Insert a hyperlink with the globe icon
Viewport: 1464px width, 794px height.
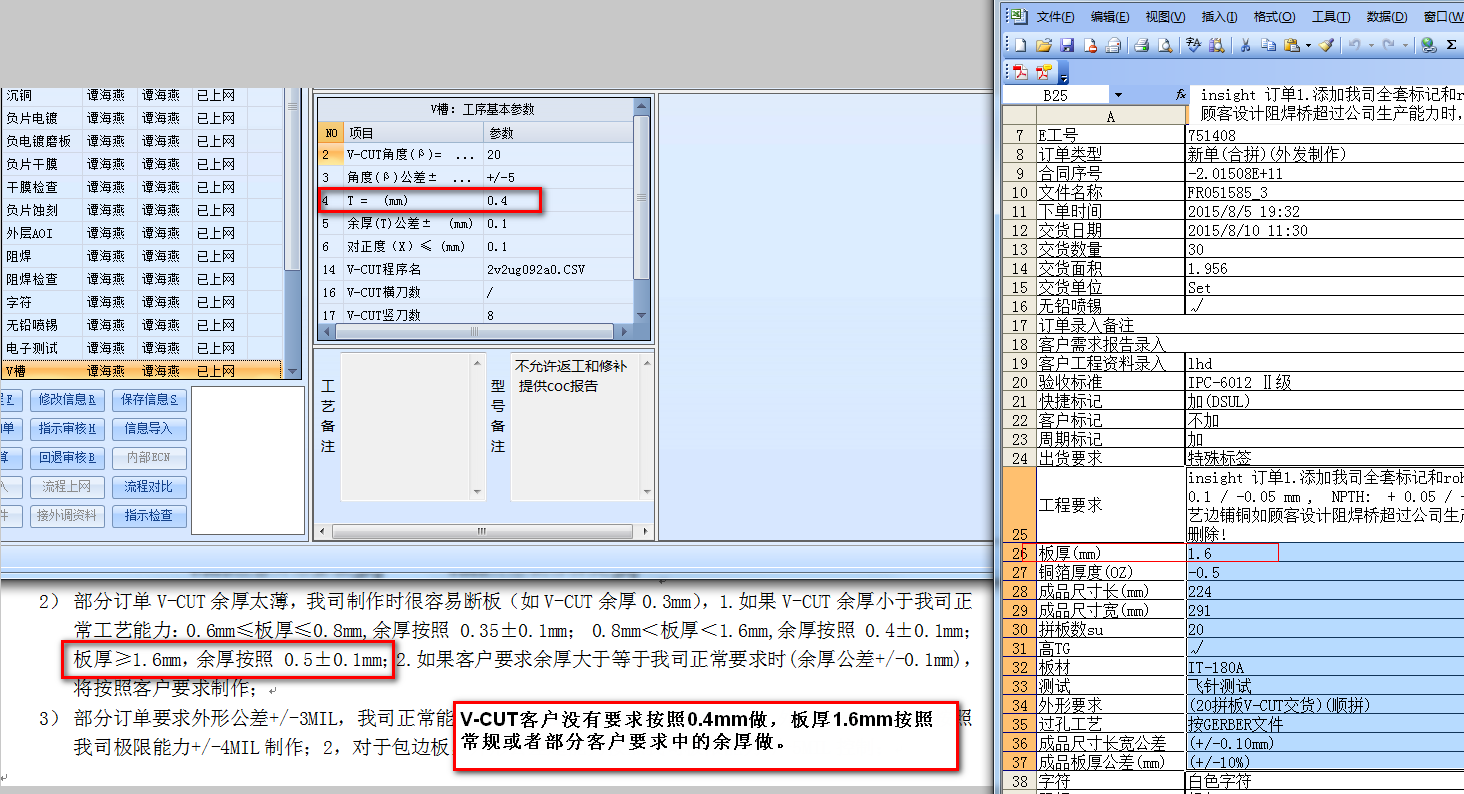1429,45
